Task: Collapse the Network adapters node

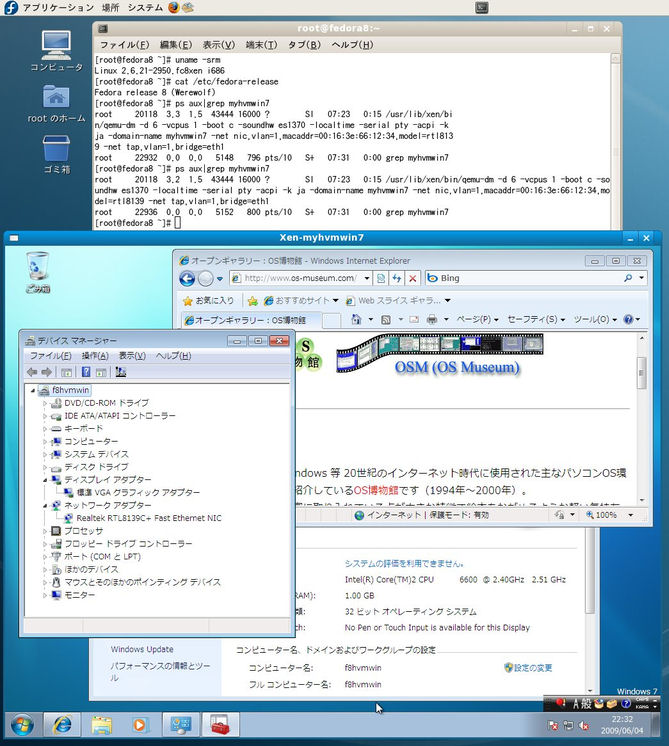Action: [x=45, y=506]
